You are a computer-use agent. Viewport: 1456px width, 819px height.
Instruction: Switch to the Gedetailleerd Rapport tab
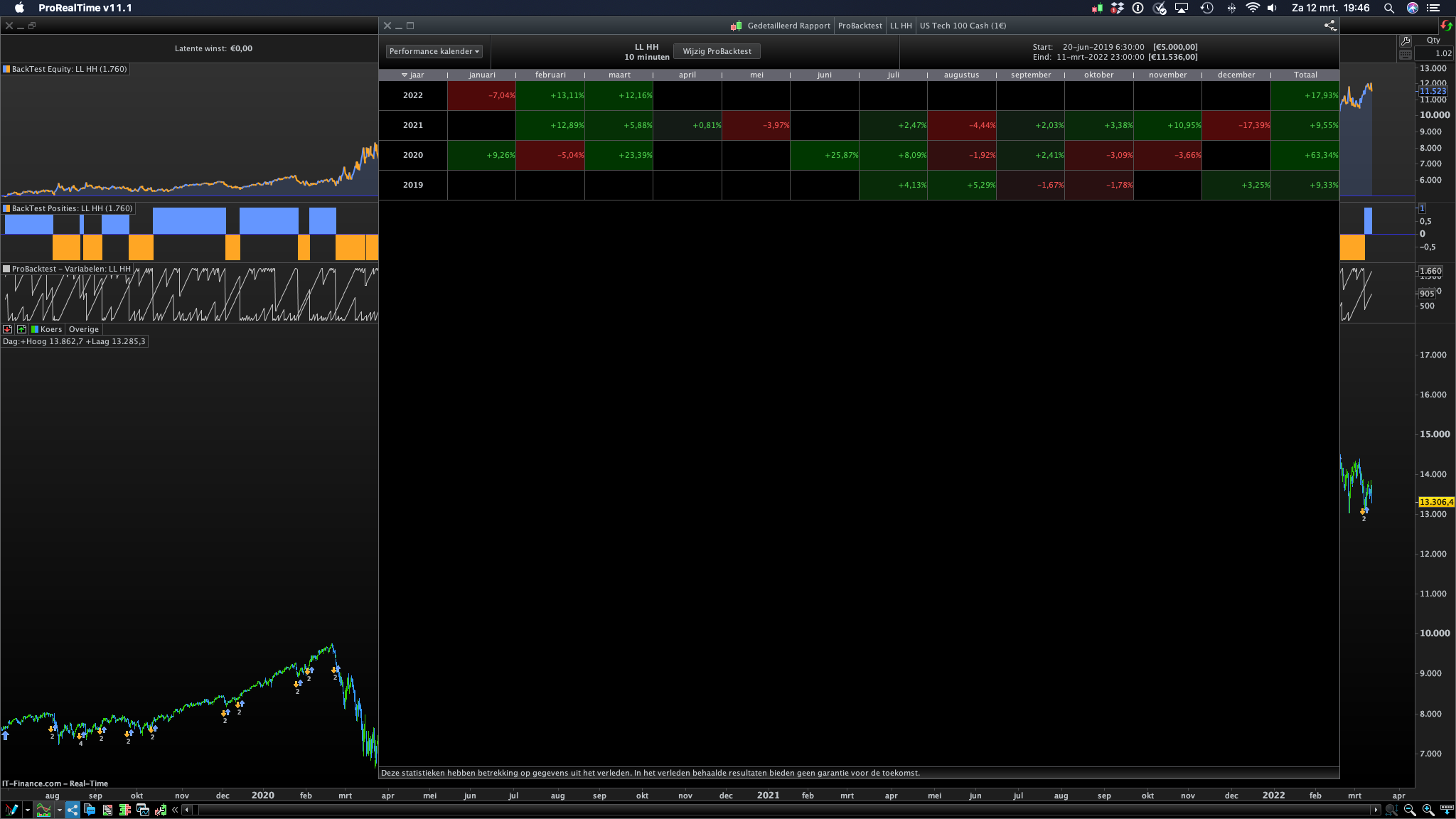click(788, 26)
